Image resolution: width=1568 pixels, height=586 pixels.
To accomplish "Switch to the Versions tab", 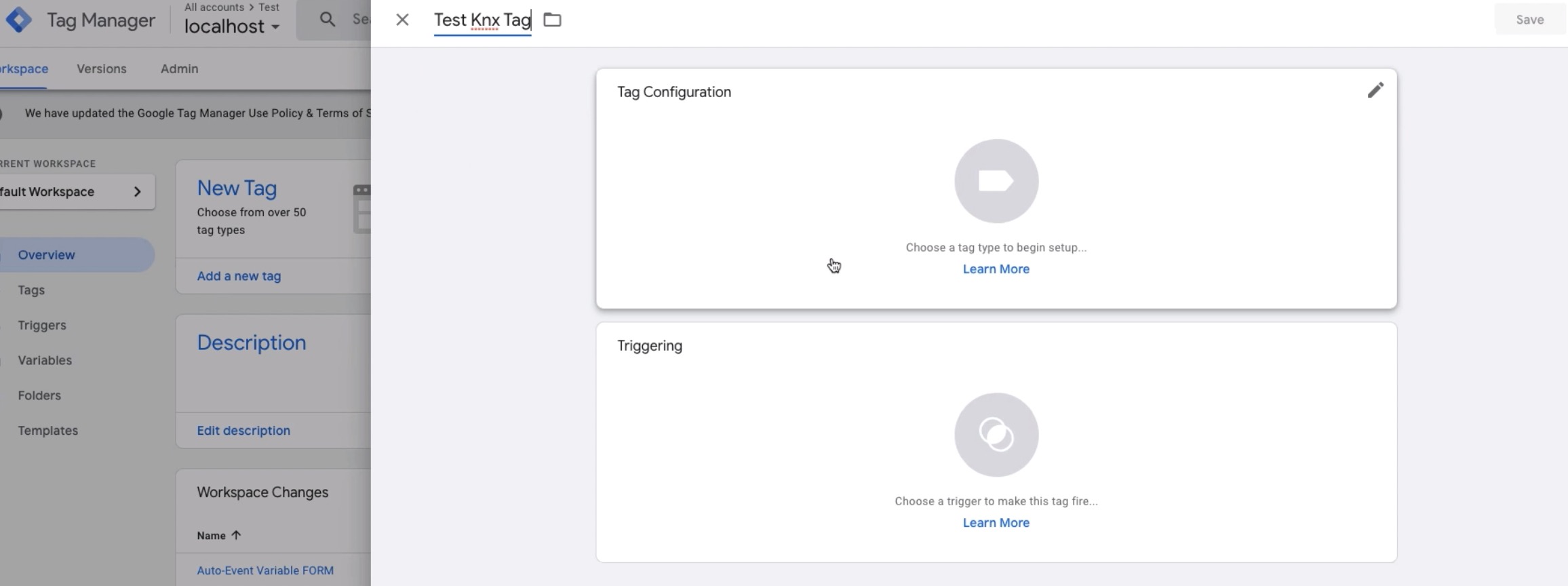I will click(101, 69).
